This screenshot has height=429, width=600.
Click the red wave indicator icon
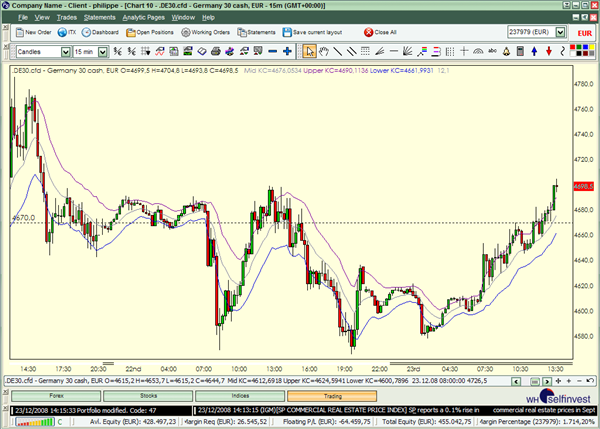[x=160, y=51]
